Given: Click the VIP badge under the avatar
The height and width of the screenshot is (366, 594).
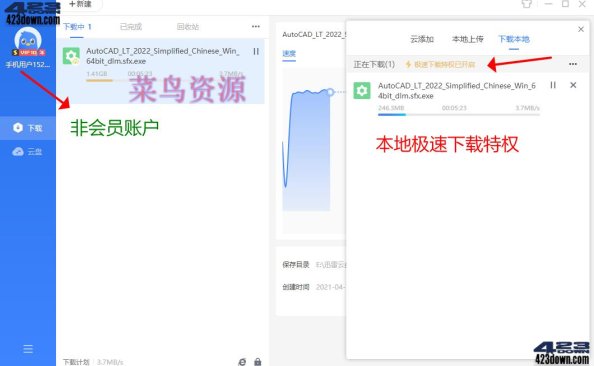Looking at the screenshot, I should [x=29, y=52].
